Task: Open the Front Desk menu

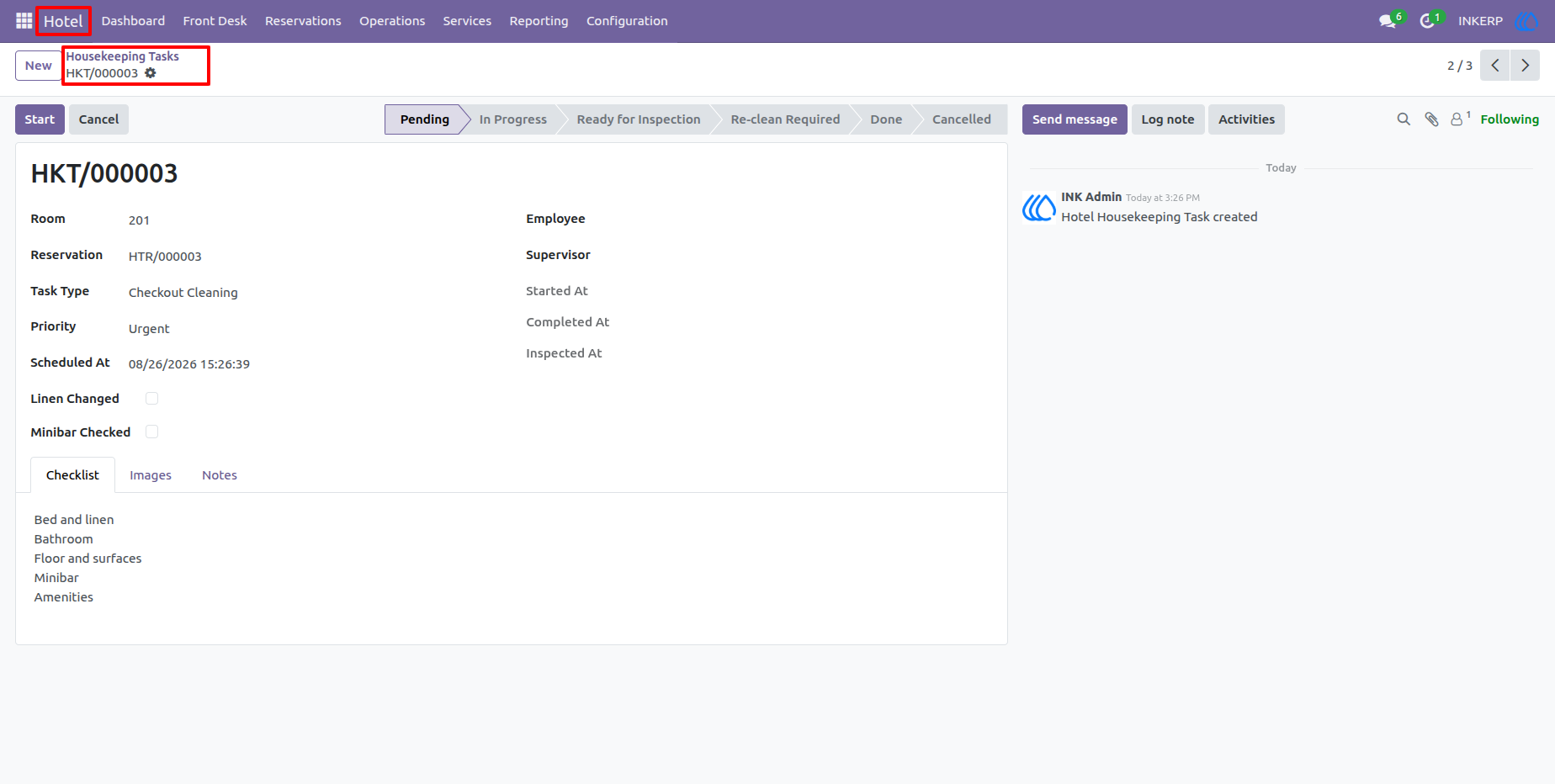Action: click(215, 21)
